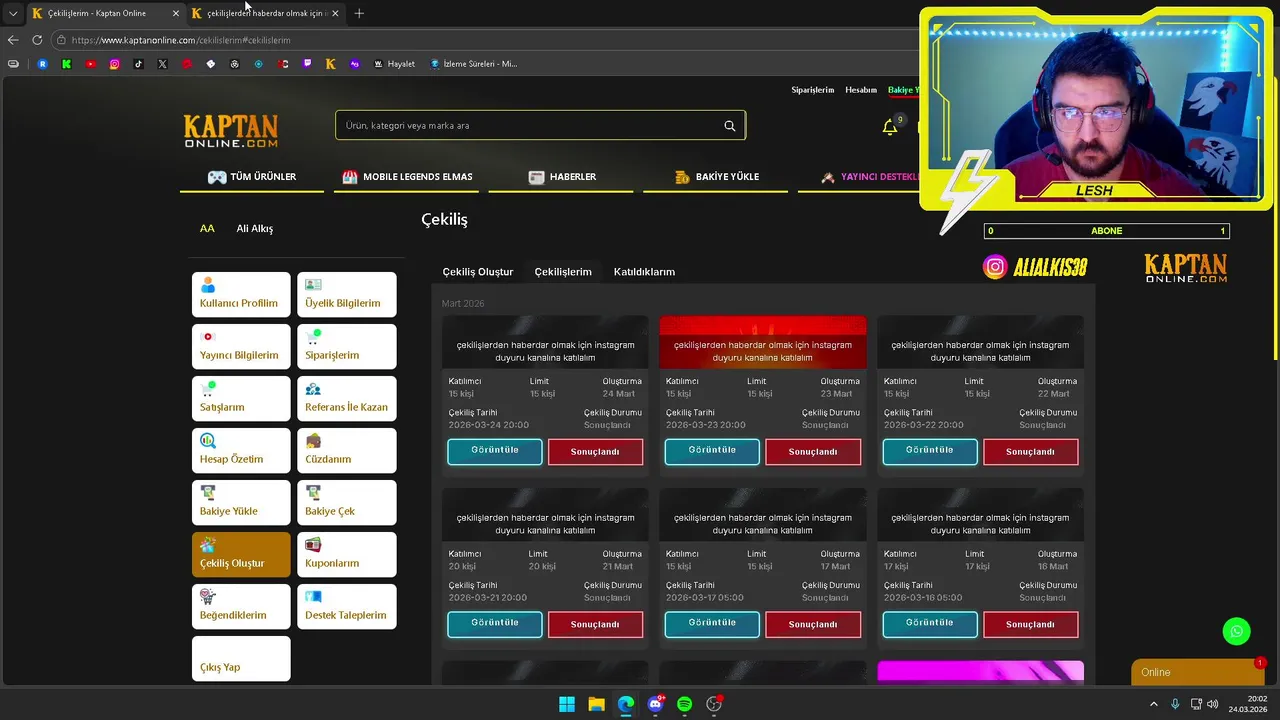Close the Çekilişlerim - Kaptan Online tab
Viewport: 1280px width, 720px height.
(176, 13)
